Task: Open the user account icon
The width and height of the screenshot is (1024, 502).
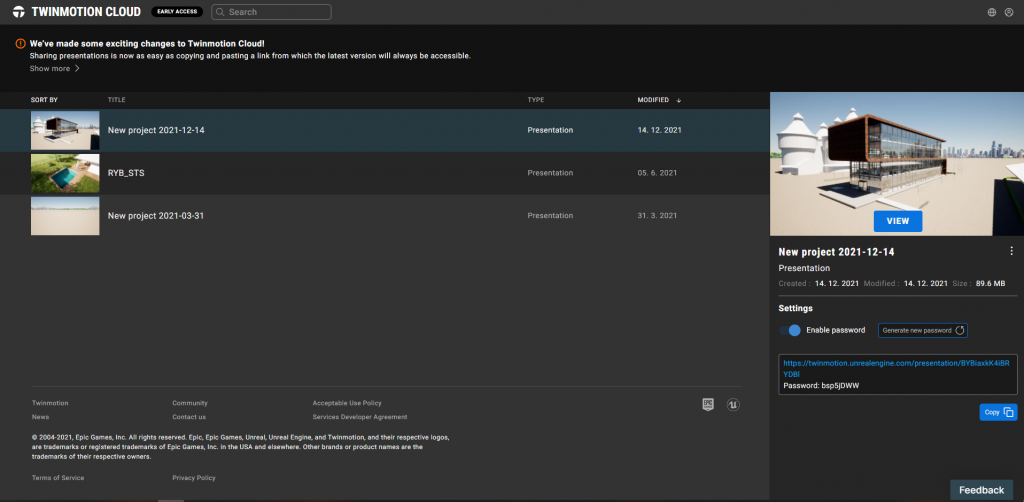Action: [x=1009, y=12]
